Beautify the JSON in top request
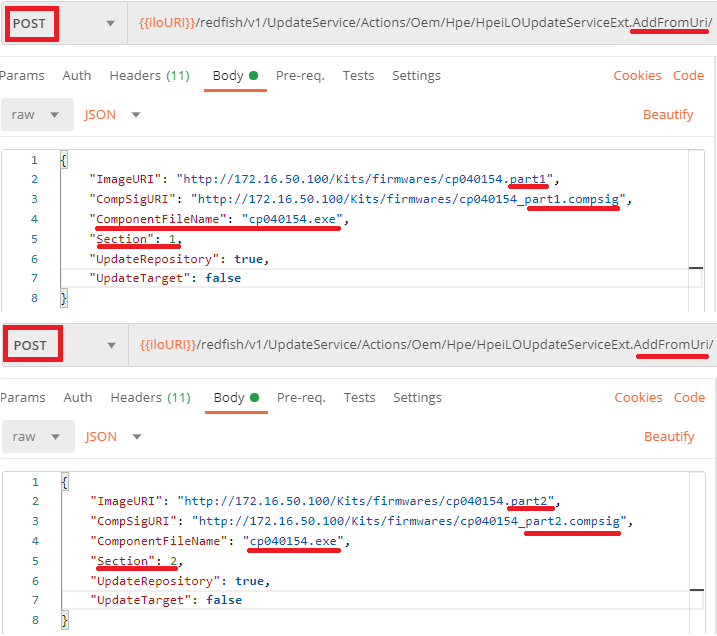717x636 pixels. tap(668, 115)
